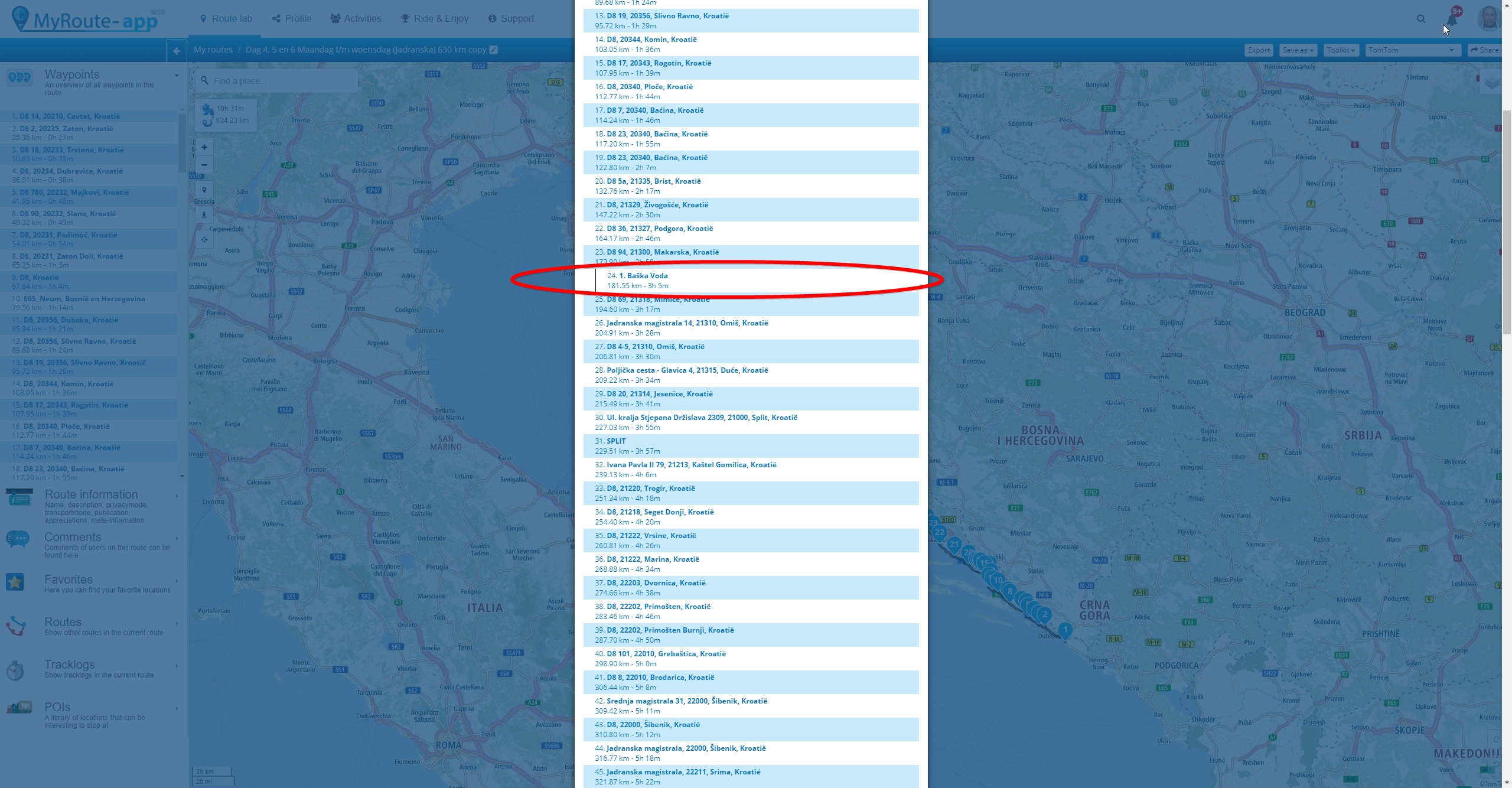Click the pencil edit route name icon
Image resolution: width=1512 pixels, height=788 pixels.
pos(494,50)
